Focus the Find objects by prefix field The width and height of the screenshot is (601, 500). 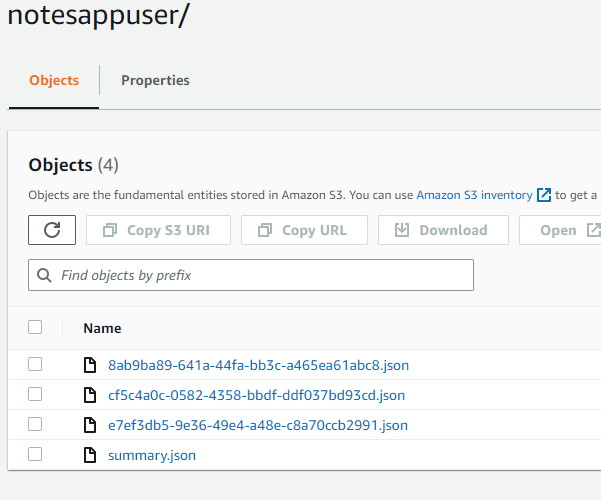[260, 275]
